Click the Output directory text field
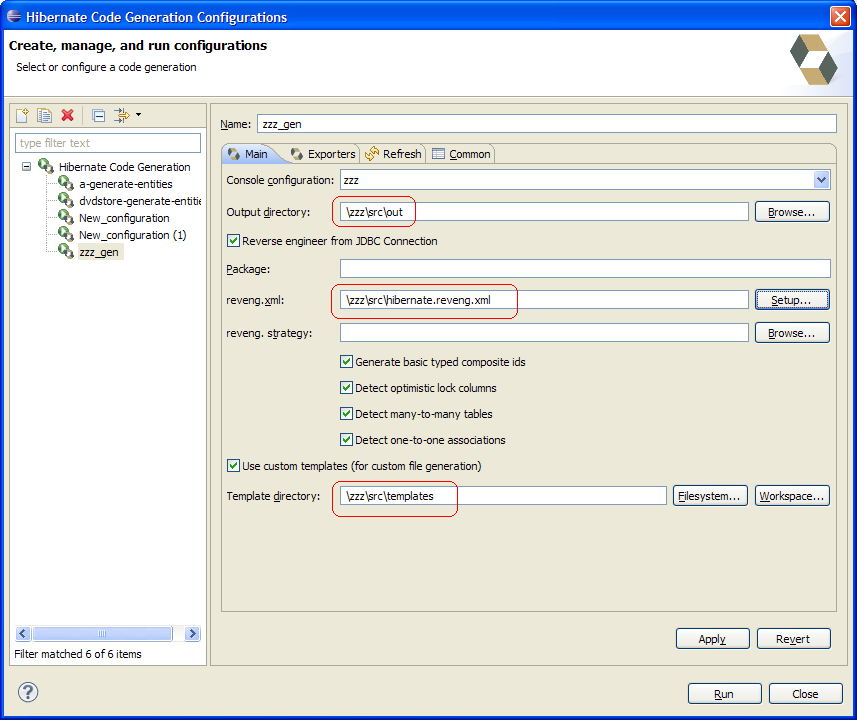The image size is (857, 720). coord(544,212)
